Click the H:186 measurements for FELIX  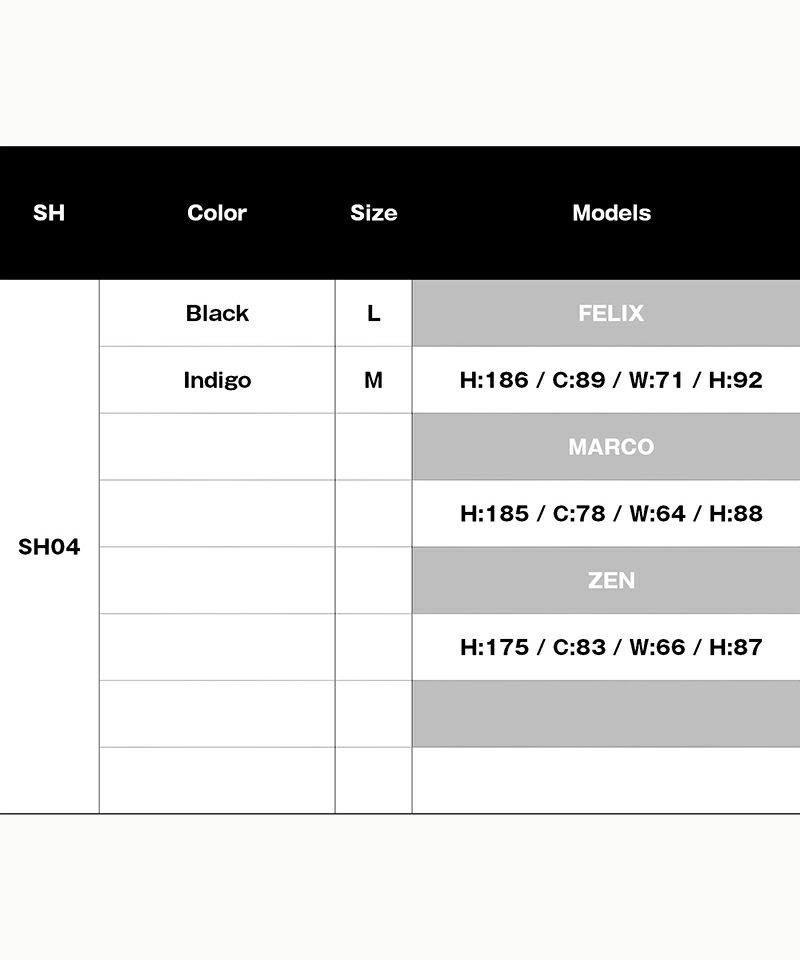coord(611,380)
